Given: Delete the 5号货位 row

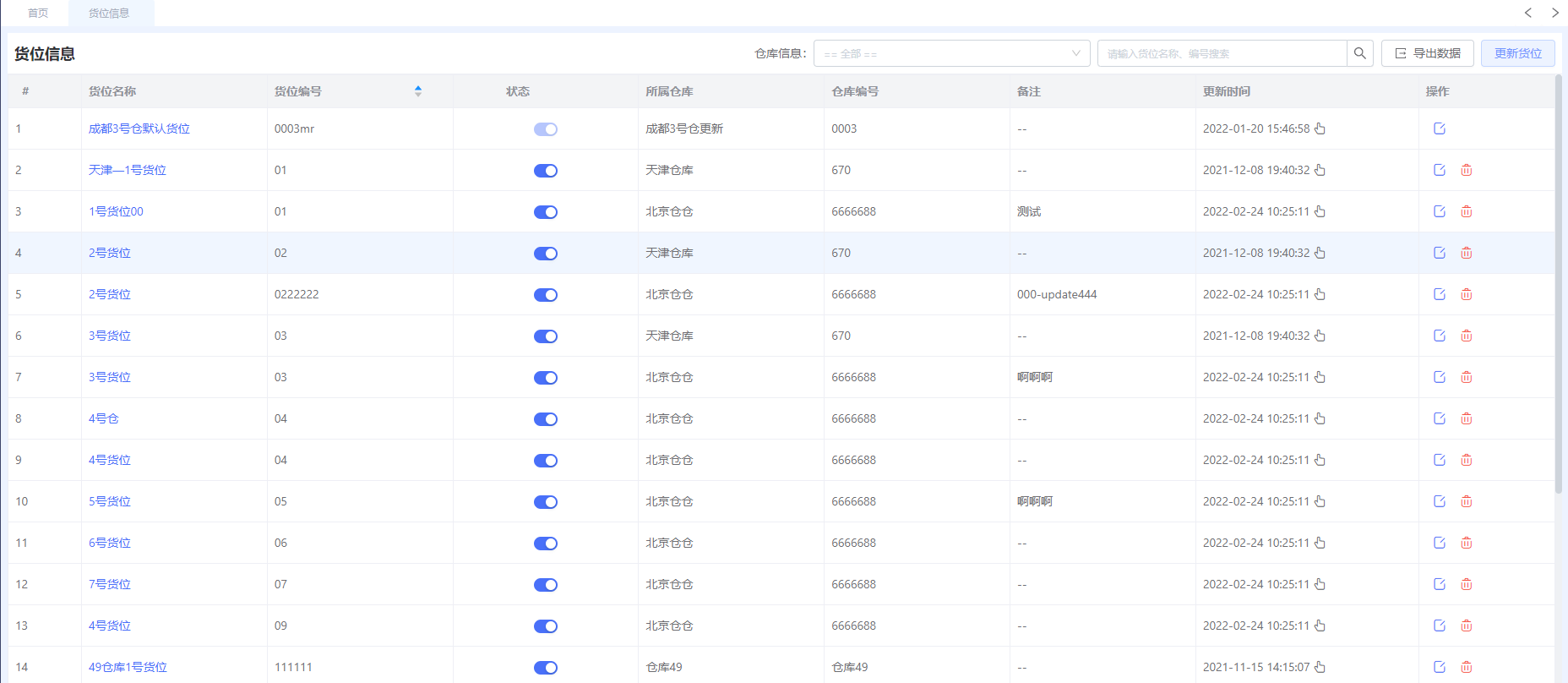Looking at the screenshot, I should coord(1467,501).
